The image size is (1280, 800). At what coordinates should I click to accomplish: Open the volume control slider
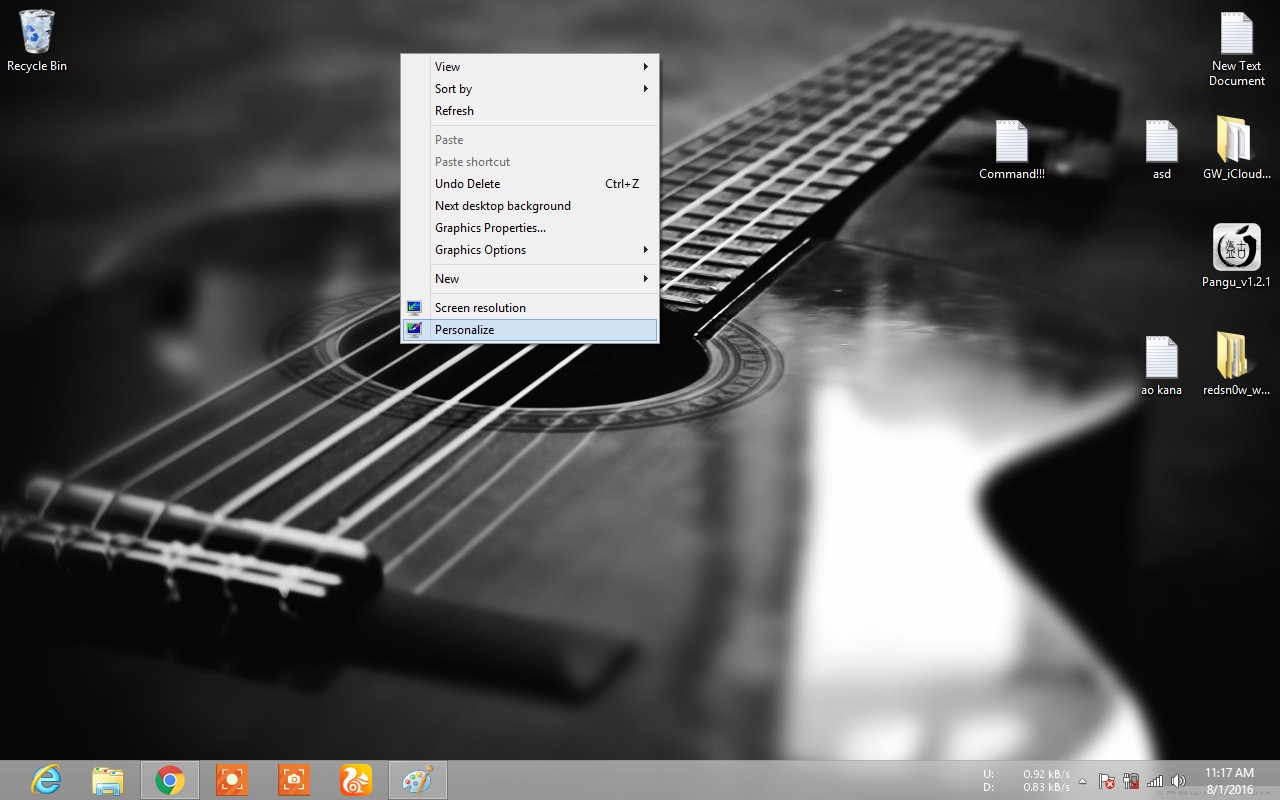click(x=1179, y=780)
